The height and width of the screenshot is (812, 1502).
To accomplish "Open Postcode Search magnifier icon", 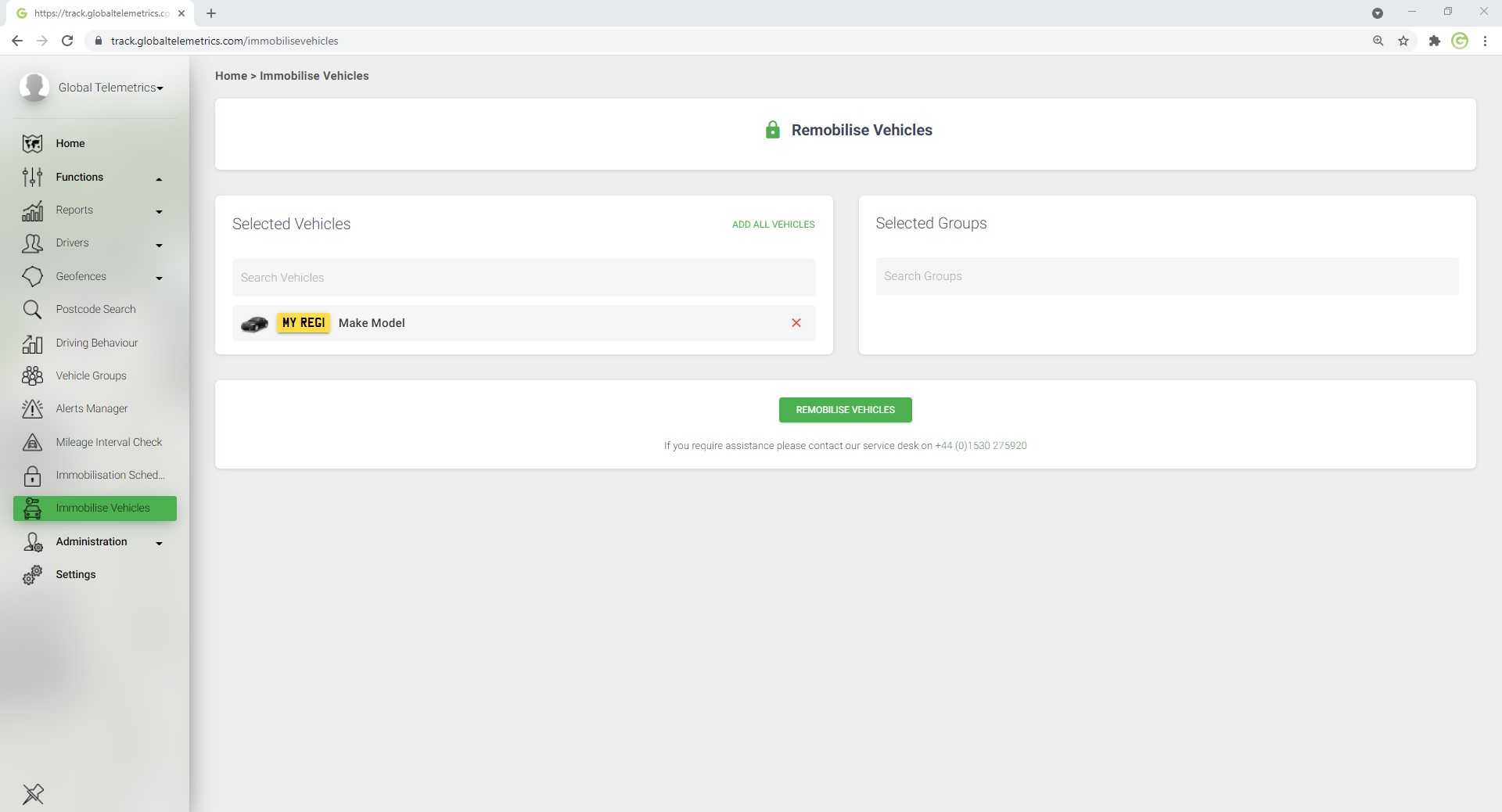I will pyautogui.click(x=32, y=310).
